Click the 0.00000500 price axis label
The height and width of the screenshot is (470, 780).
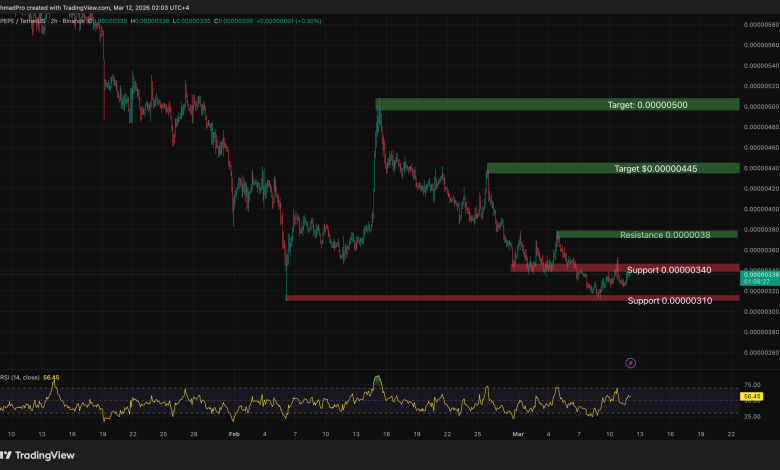tap(760, 107)
